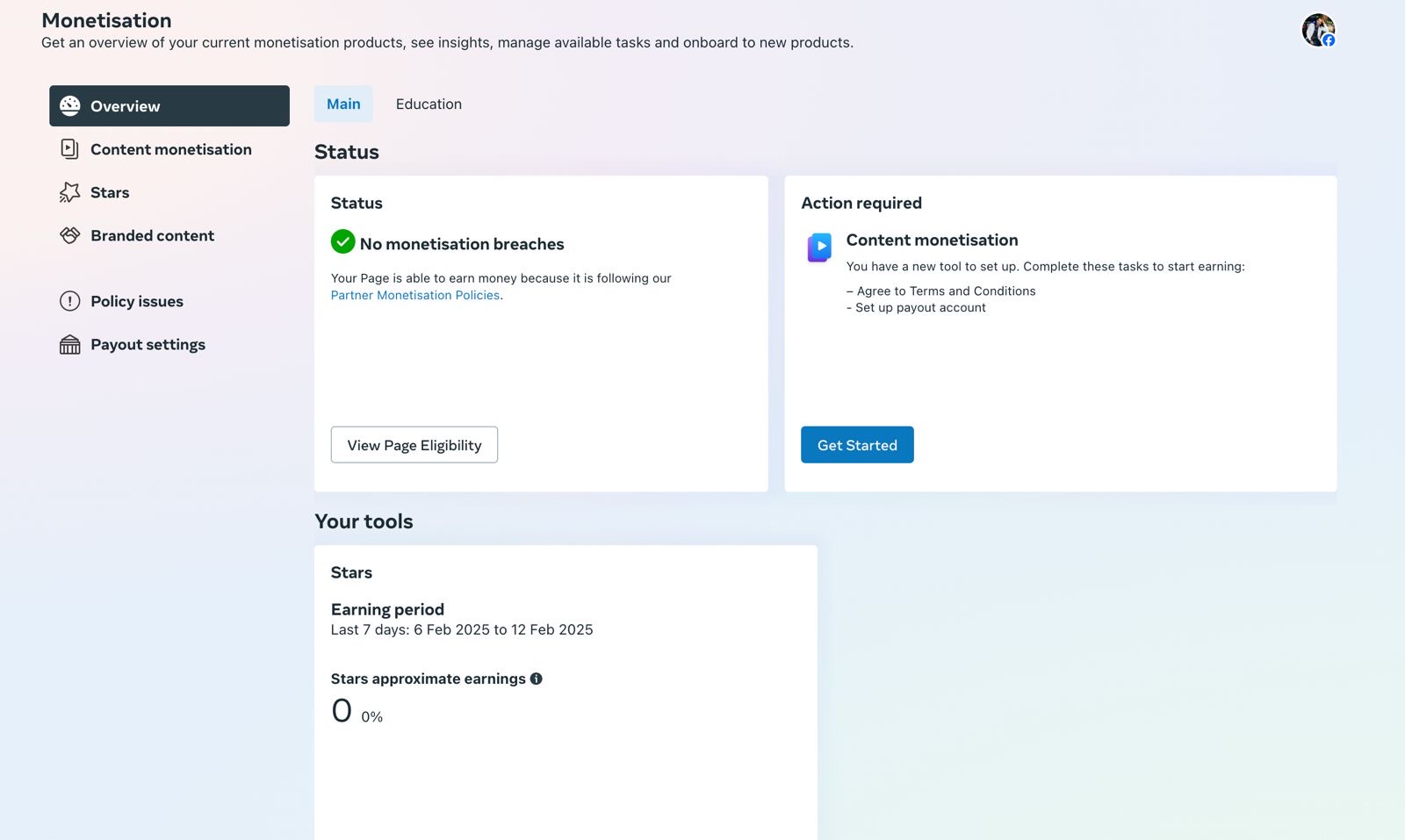Click the Content monetisation play icon
Viewport: 1405px width, 840px height.
819,247
